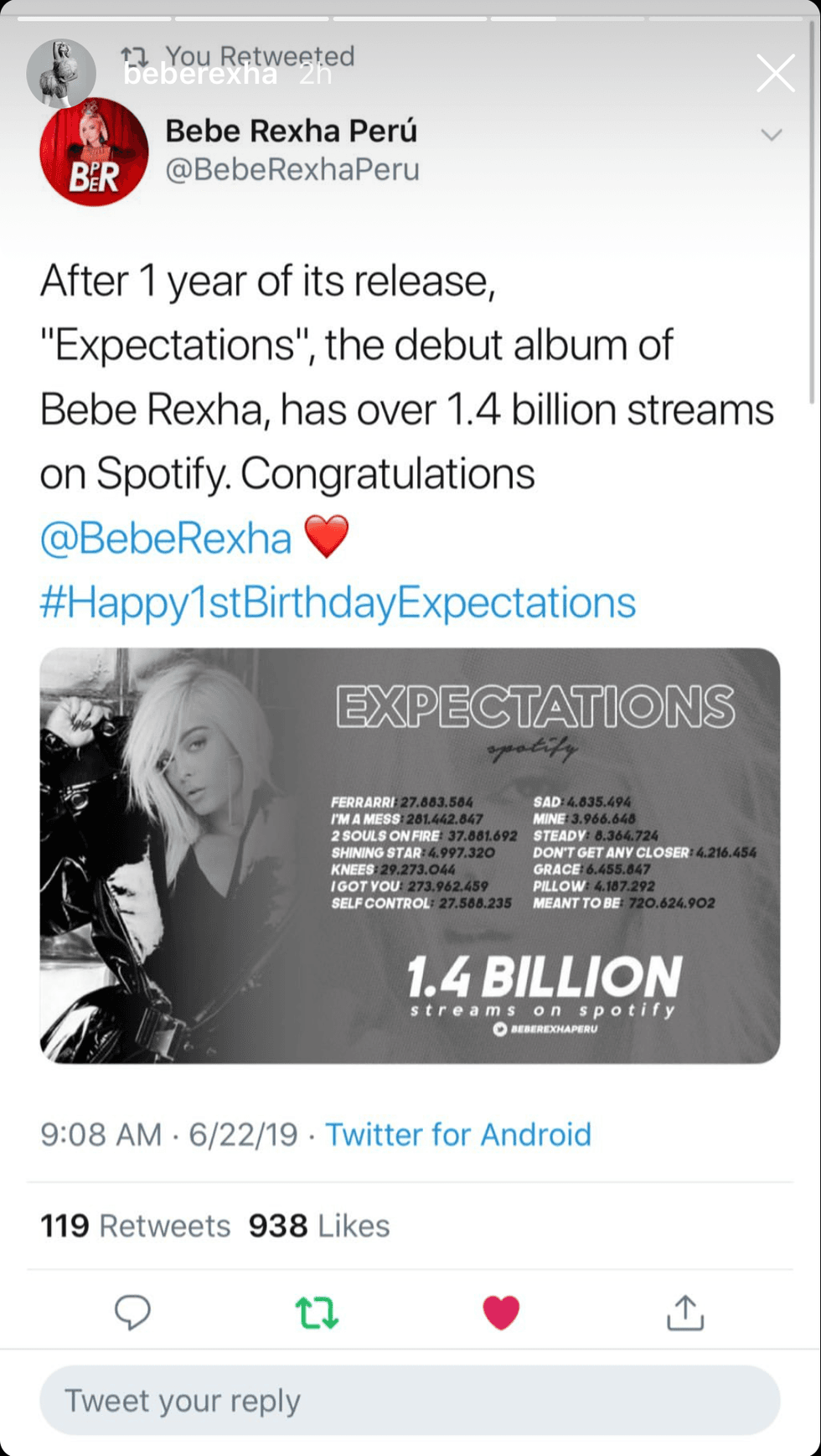Click the @BebeRexhaPeru handle
Screen dimensions: 821x1456
coord(292,169)
